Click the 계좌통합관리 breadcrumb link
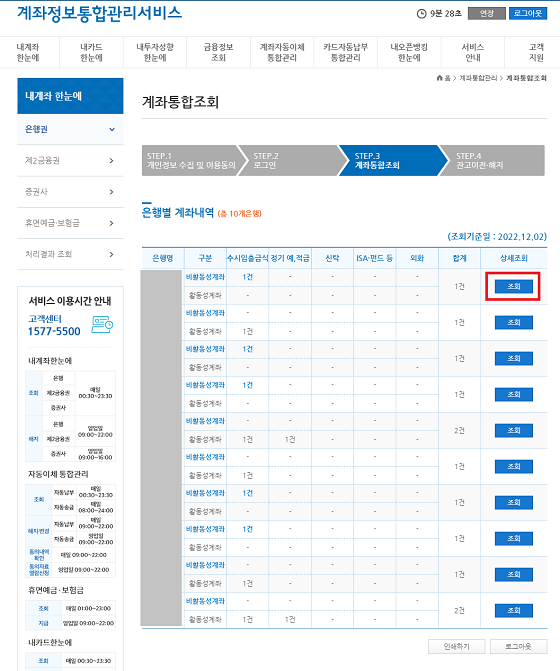The image size is (560, 671). pos(478,78)
